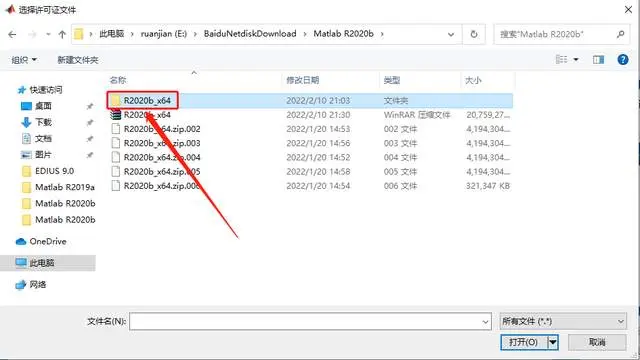Change view layout icon
The width and height of the screenshot is (640, 360).
562,60
